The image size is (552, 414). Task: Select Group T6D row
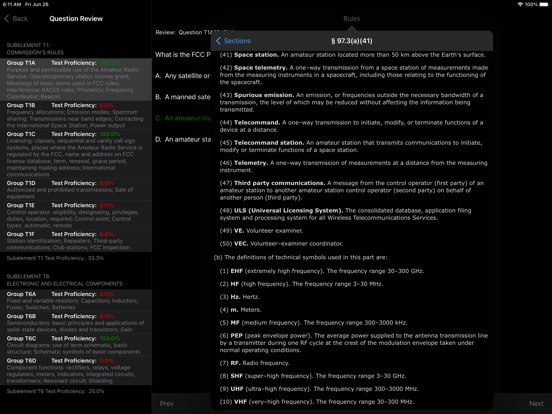click(x=76, y=370)
